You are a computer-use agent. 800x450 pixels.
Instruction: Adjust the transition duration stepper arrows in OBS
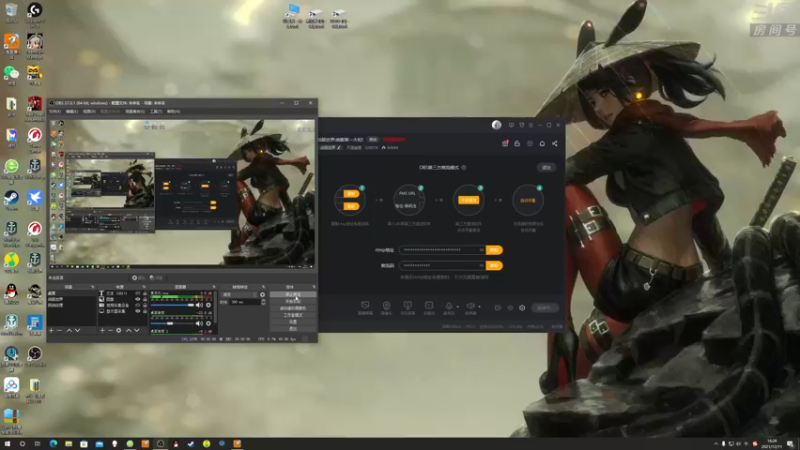263,302
